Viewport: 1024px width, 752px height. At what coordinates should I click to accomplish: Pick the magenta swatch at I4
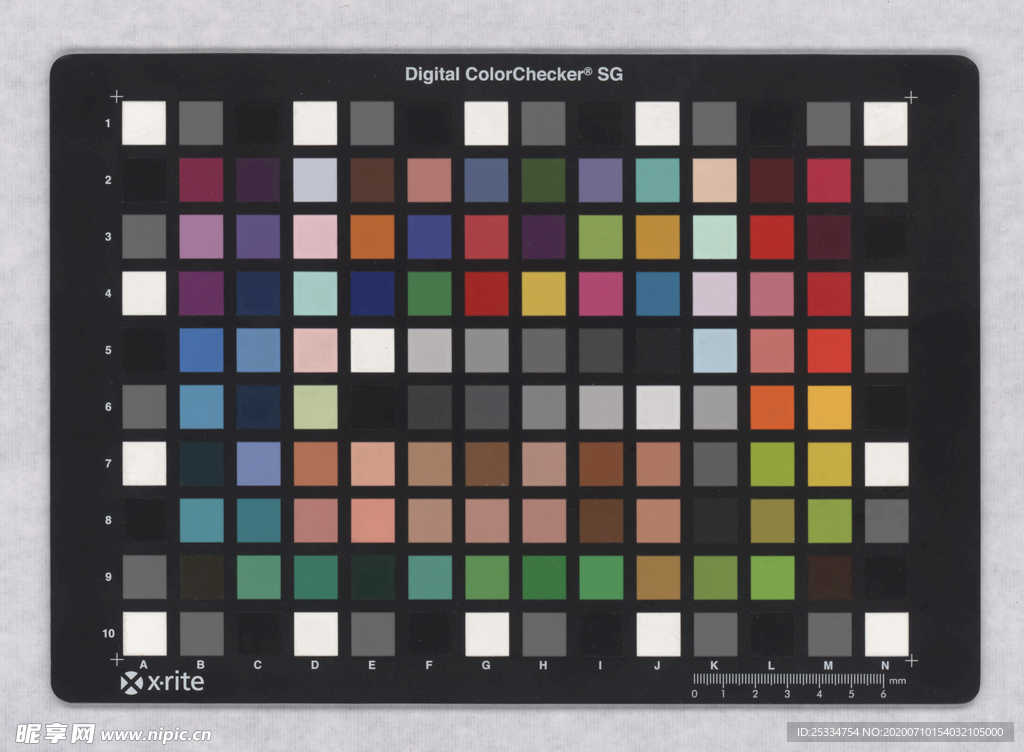point(601,294)
